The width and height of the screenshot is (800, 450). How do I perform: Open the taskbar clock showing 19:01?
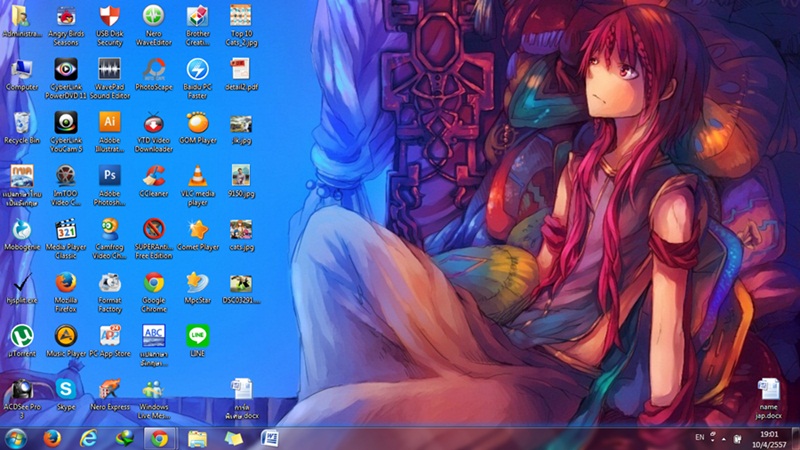click(769, 439)
